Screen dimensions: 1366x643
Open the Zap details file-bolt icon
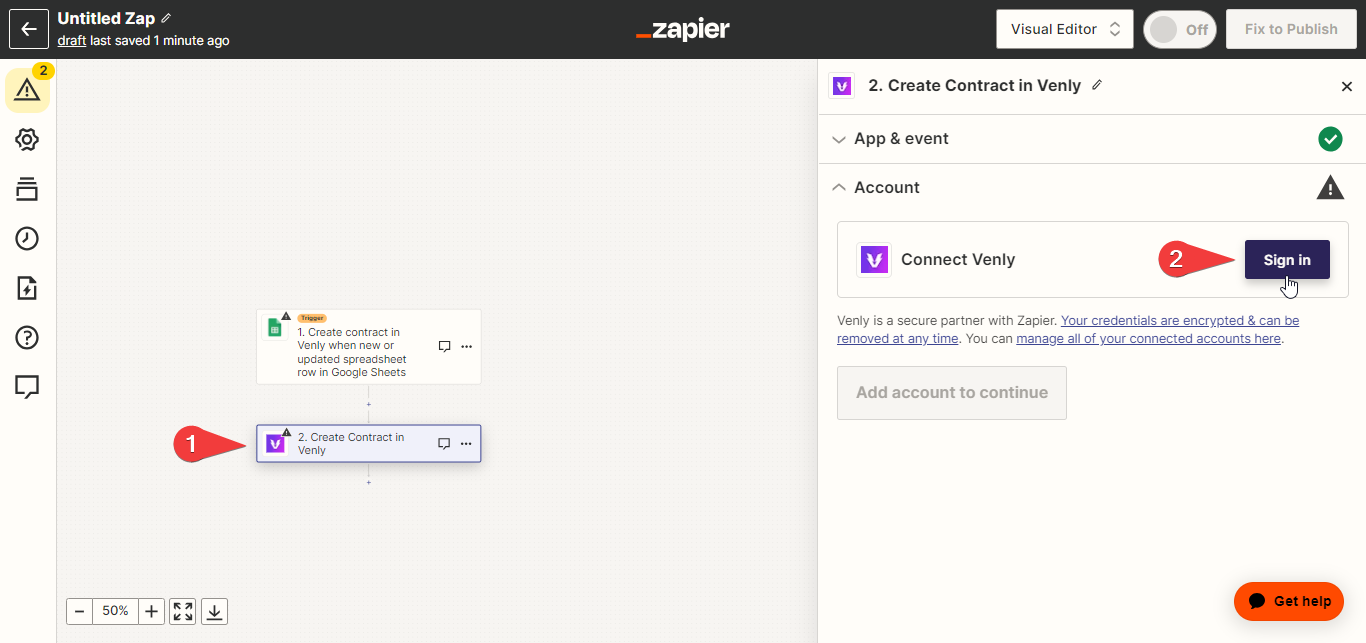27,288
